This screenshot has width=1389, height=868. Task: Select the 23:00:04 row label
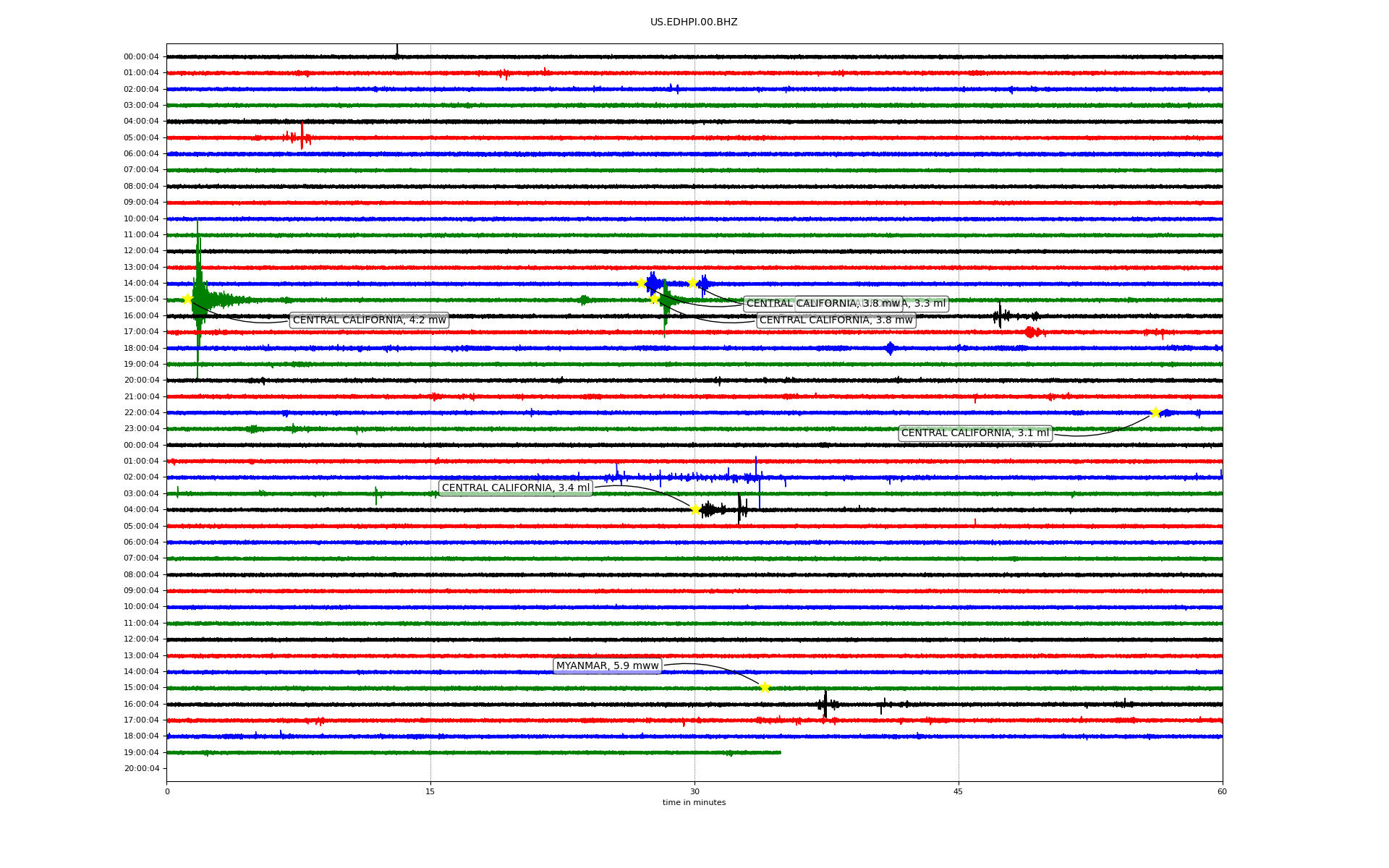pyautogui.click(x=141, y=428)
